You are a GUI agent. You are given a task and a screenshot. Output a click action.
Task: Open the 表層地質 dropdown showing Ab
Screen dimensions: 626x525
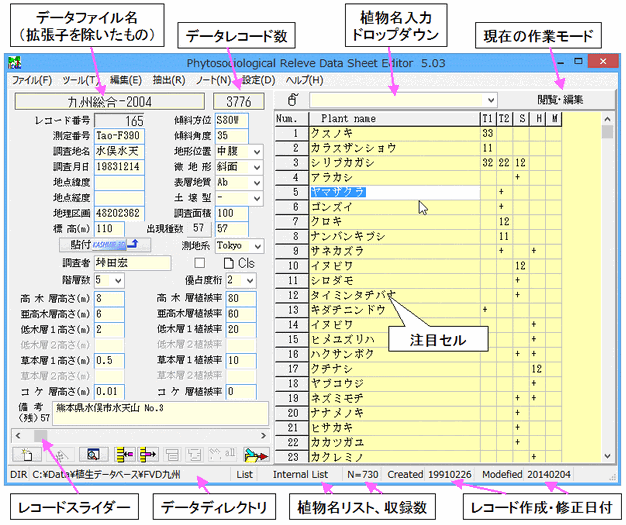point(257,183)
